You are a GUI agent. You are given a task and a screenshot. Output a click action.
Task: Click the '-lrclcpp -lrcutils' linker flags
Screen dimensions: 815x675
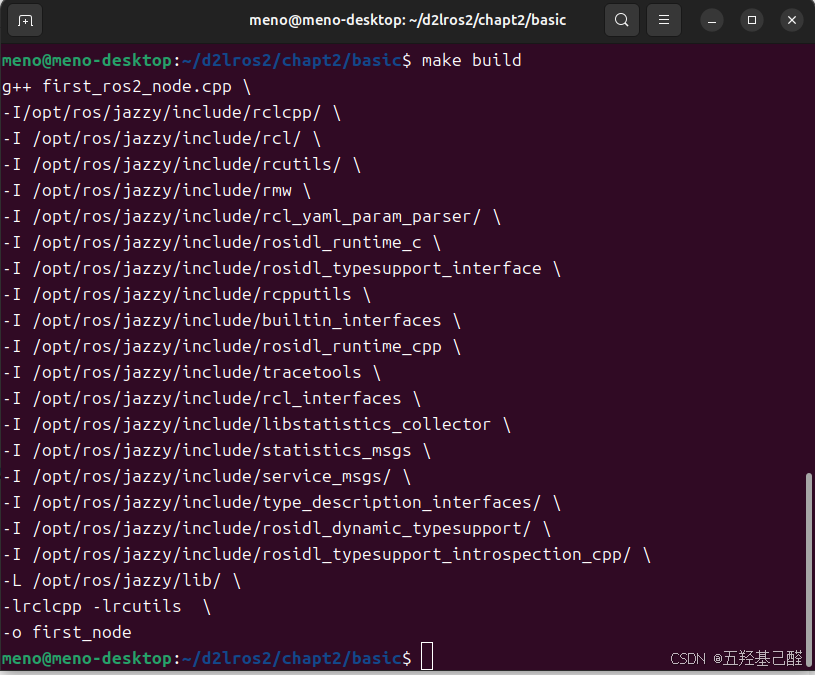point(90,606)
